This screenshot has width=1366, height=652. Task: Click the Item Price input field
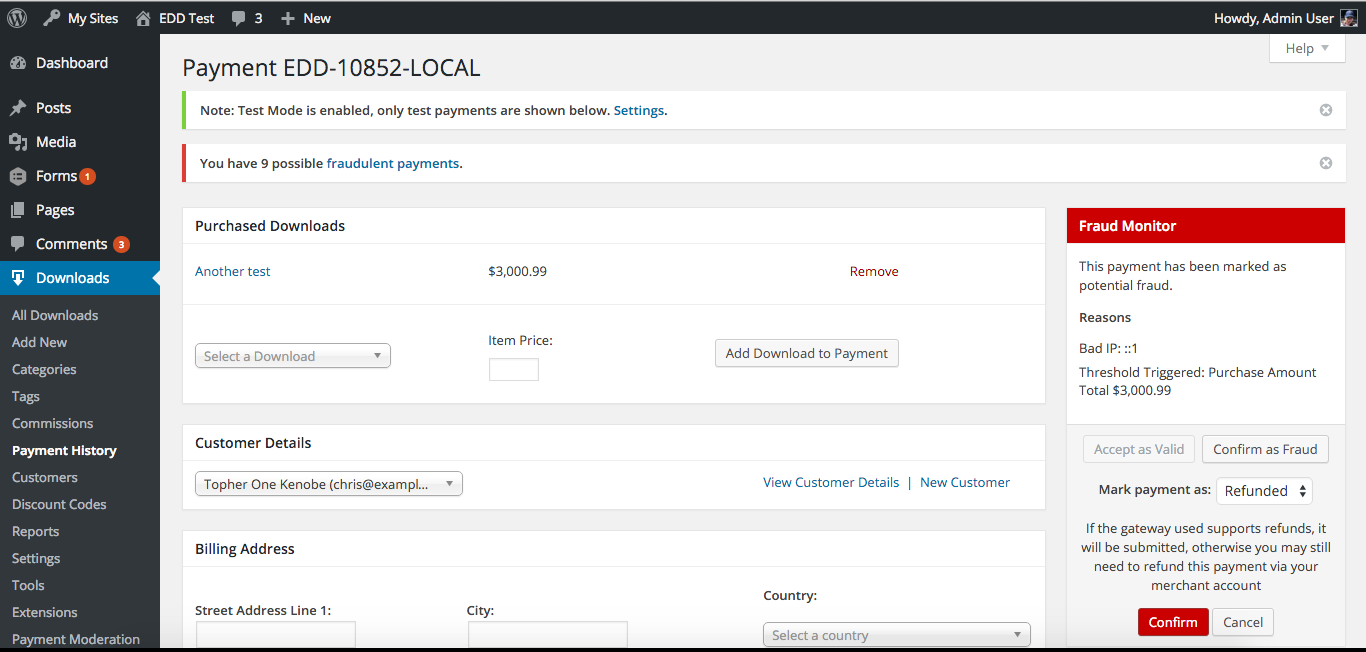pyautogui.click(x=513, y=370)
